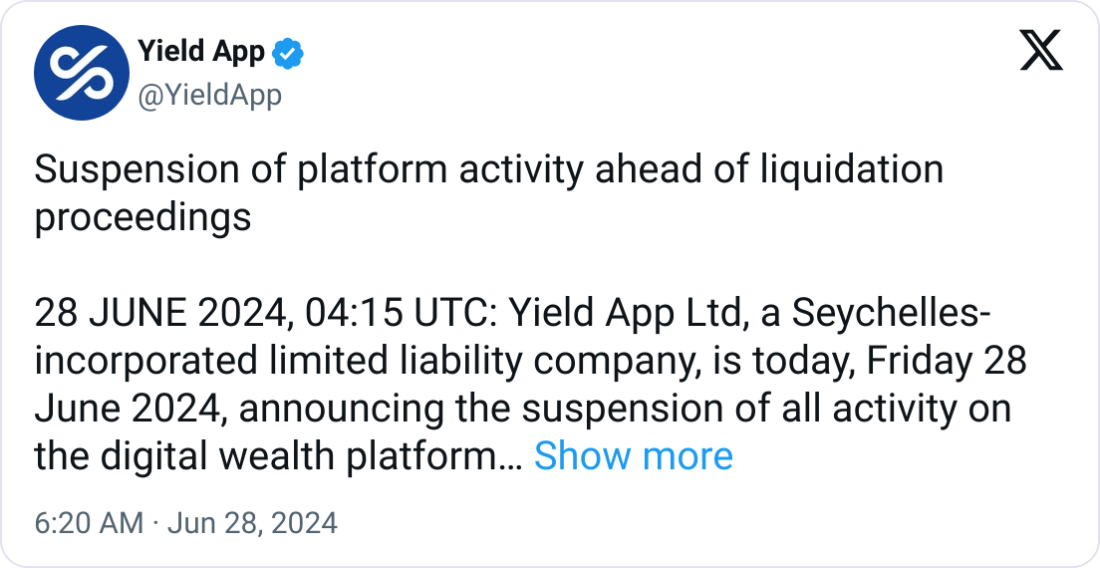Click the word "proceedings" in the headline
Screen dimensions: 1100x568
pos(143,218)
